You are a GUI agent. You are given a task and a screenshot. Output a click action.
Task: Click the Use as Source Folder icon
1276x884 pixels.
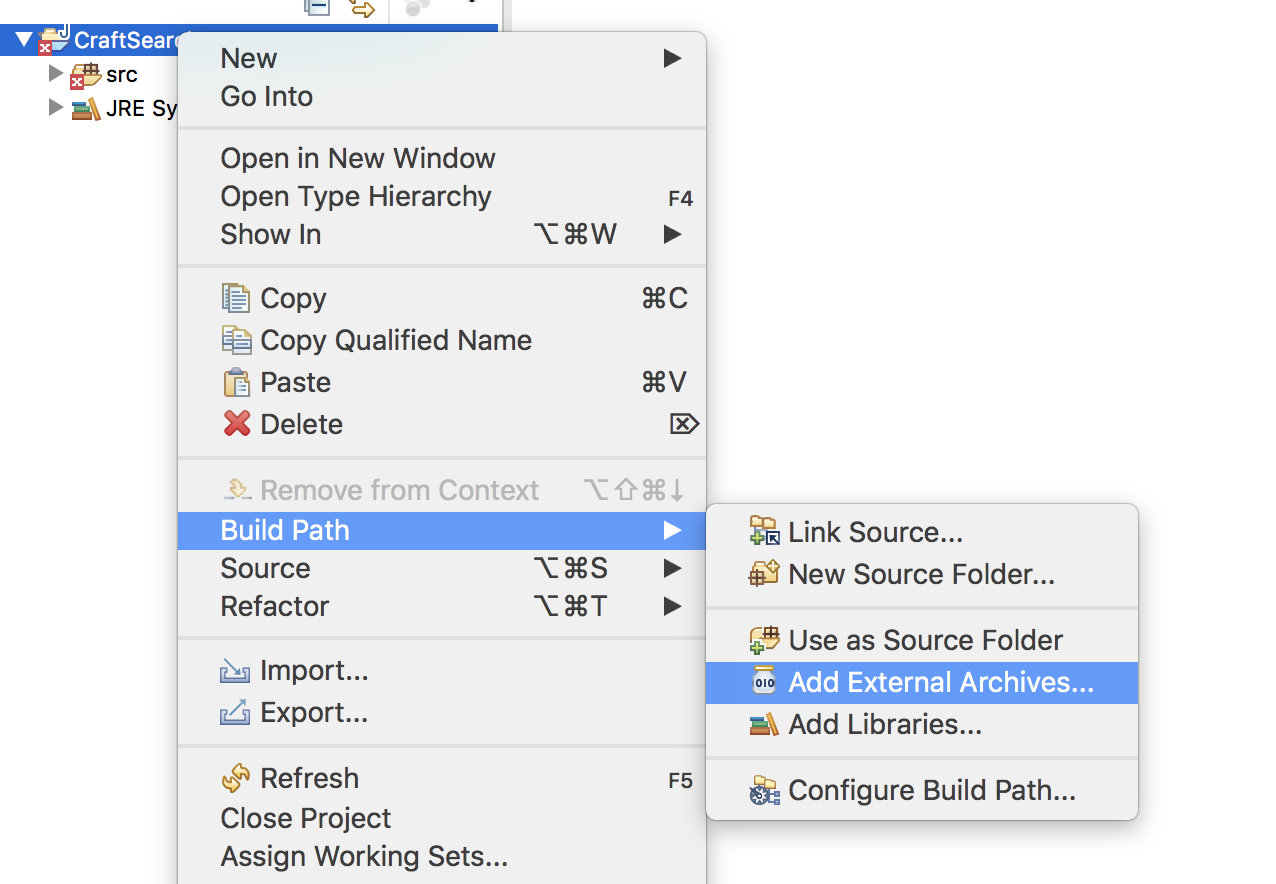pyautogui.click(x=764, y=640)
